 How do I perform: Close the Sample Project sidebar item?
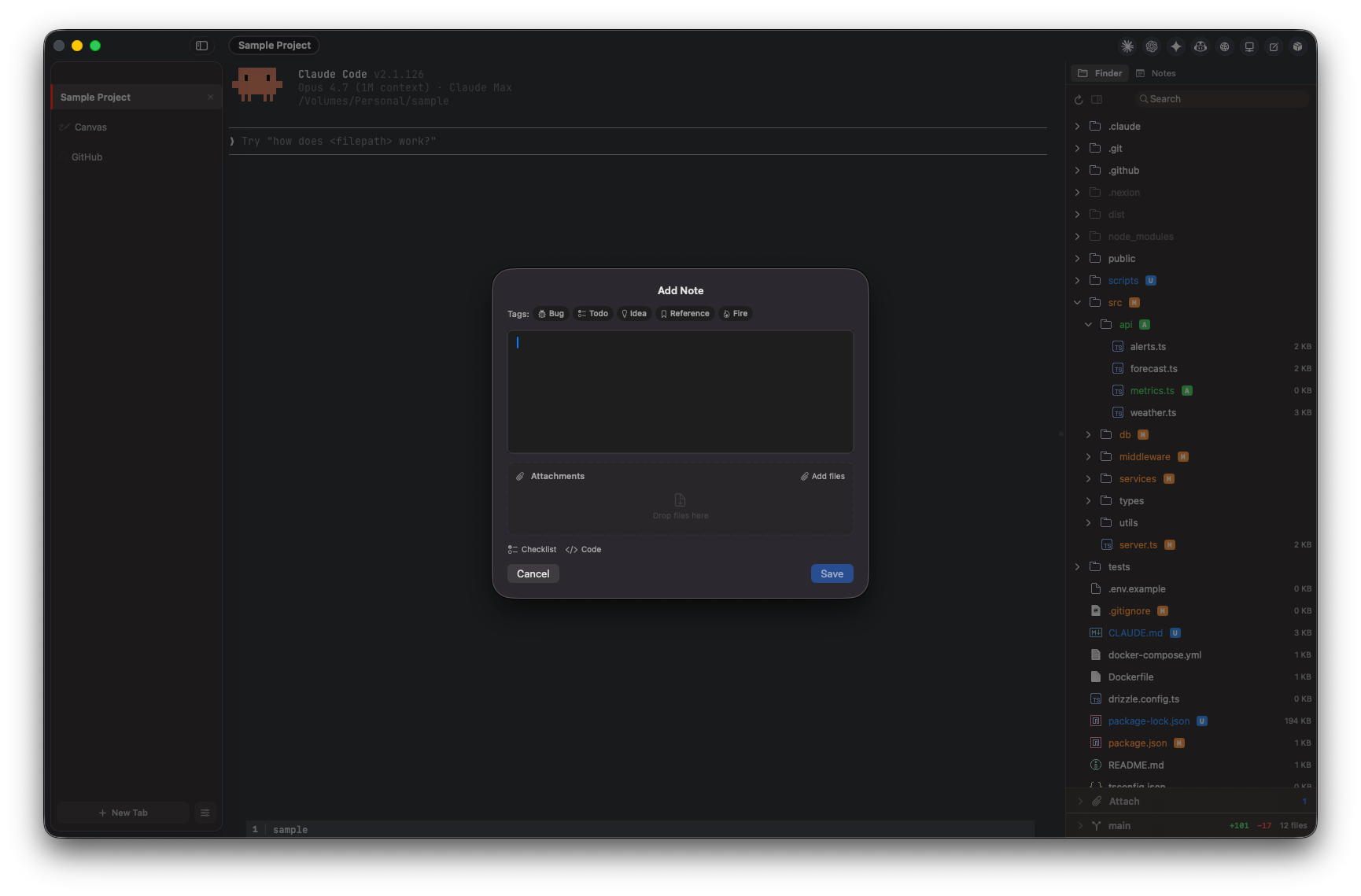(210, 97)
